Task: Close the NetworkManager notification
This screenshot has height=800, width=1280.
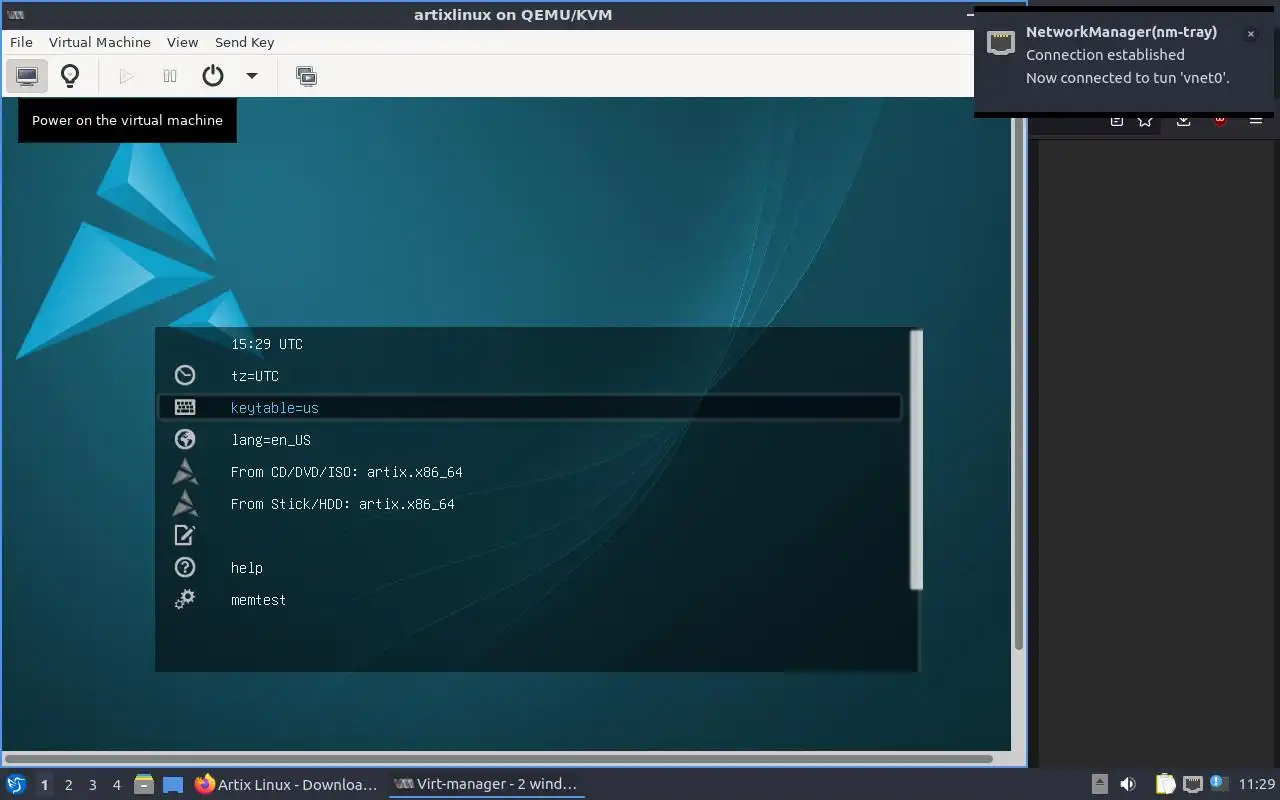Action: (1250, 34)
